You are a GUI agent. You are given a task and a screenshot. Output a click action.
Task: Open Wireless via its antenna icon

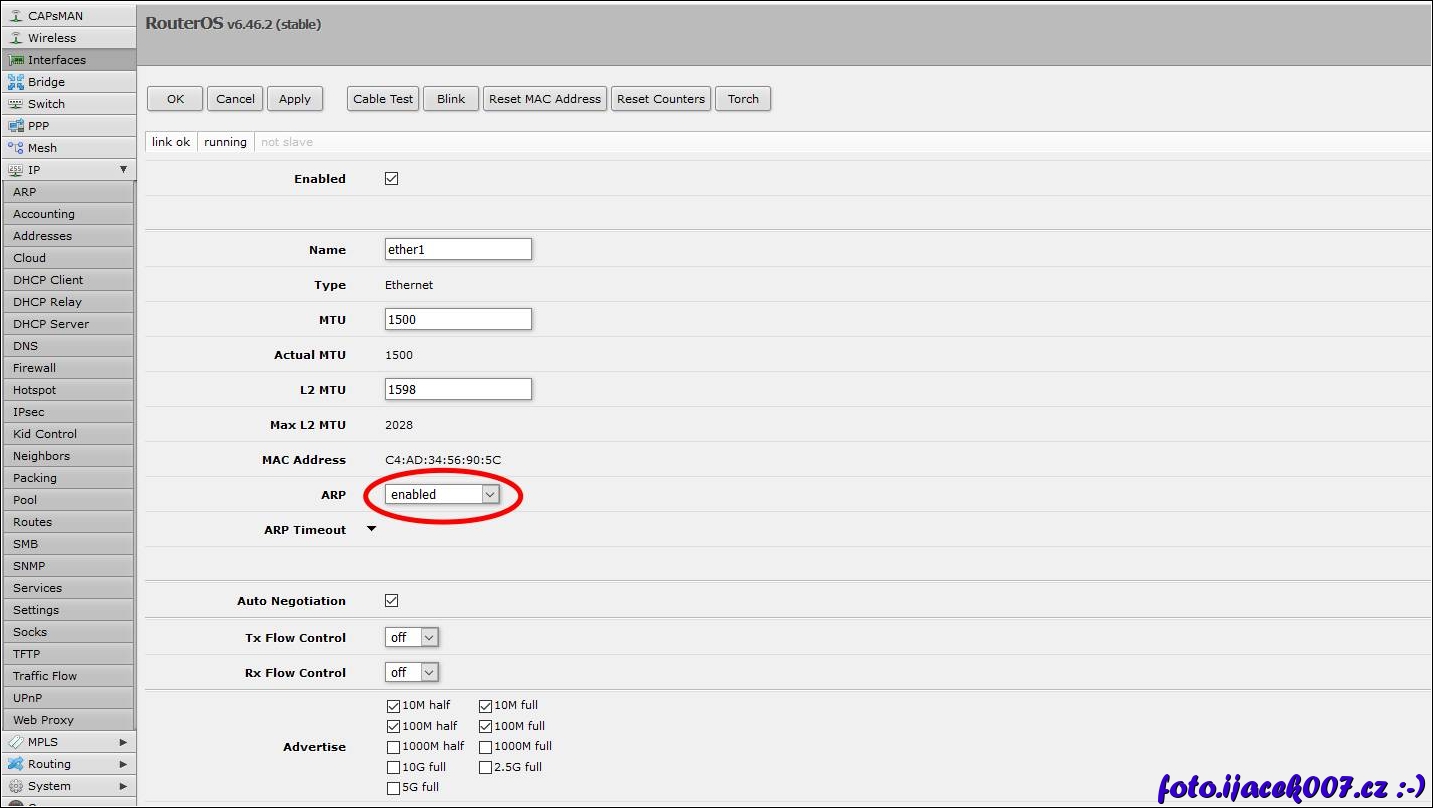(15, 38)
